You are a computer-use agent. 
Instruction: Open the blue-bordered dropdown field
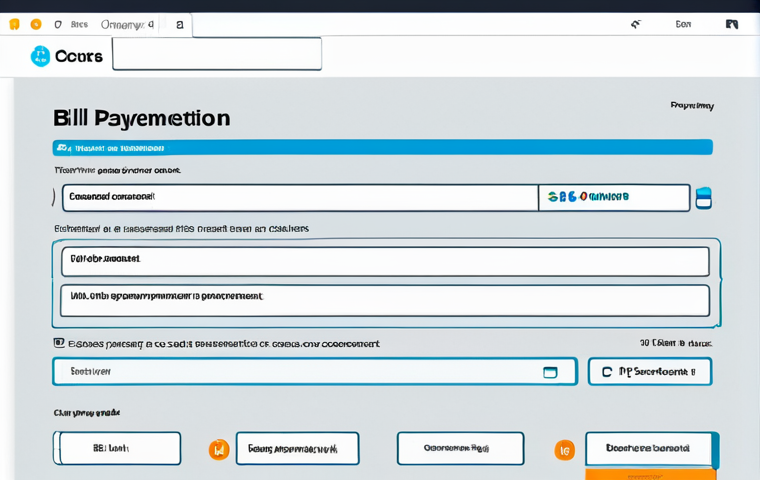(314, 372)
